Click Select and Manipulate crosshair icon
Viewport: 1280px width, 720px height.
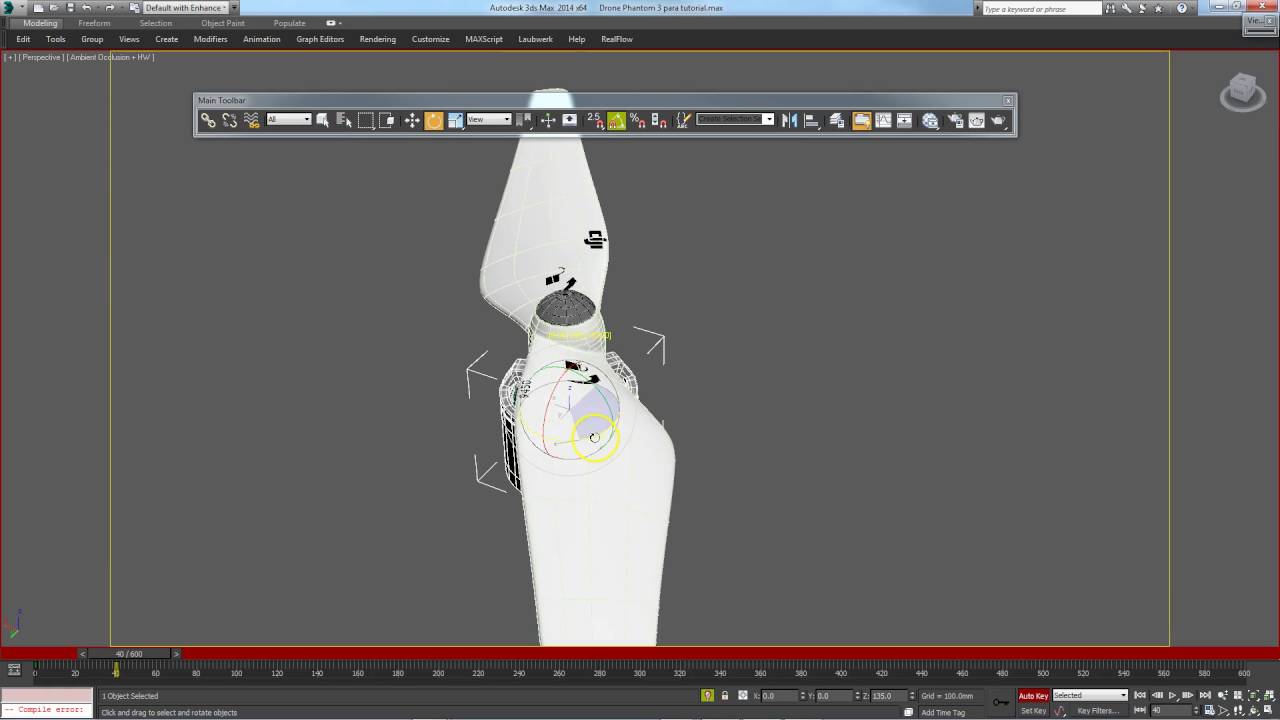click(548, 120)
